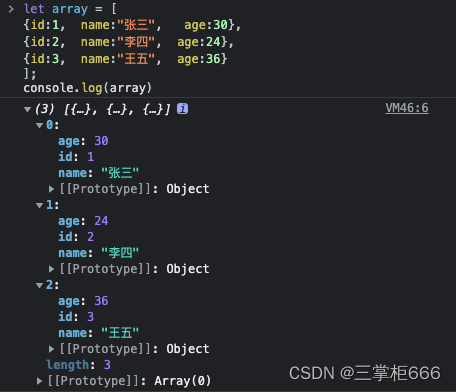Select the 'age: 36' property row
The width and height of the screenshot is (456, 392).
coord(83,301)
